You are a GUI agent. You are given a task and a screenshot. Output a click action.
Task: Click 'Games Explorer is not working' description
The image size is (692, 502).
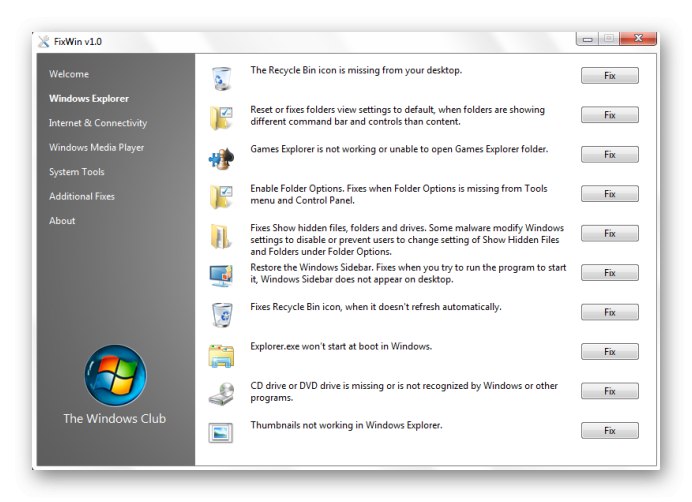pos(399,149)
